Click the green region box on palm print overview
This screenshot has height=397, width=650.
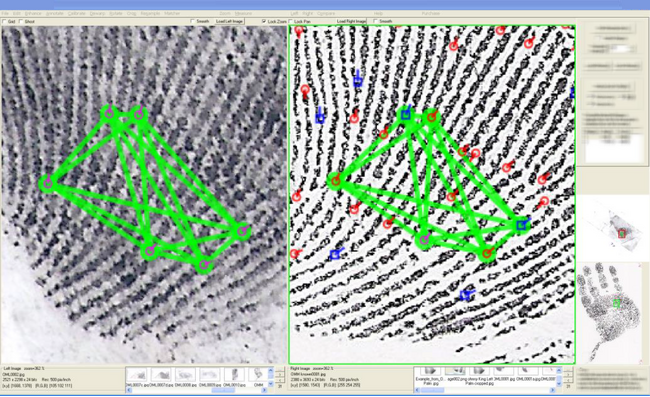pyautogui.click(x=616, y=303)
